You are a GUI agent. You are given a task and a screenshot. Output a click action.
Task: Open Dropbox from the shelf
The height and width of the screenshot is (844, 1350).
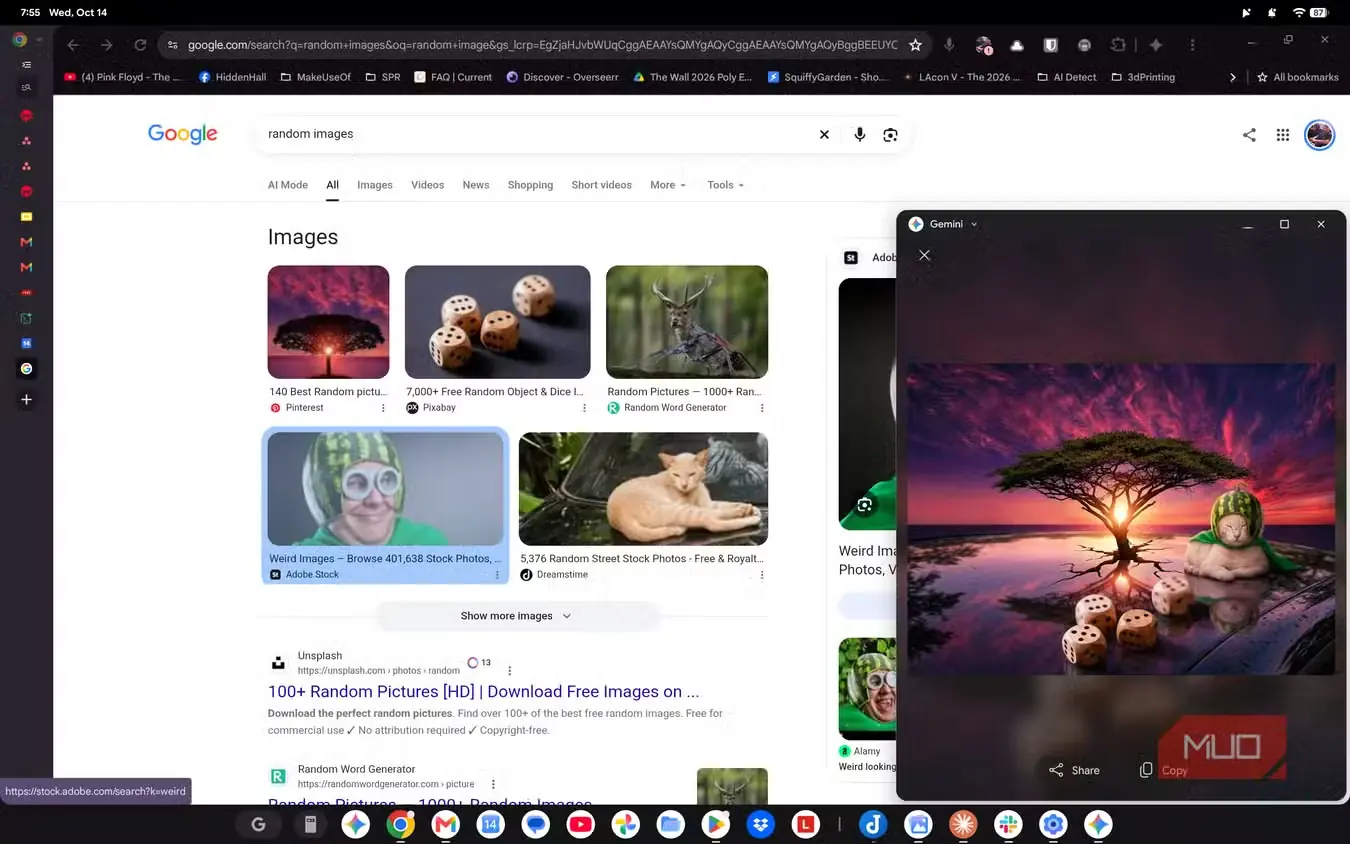coord(761,824)
